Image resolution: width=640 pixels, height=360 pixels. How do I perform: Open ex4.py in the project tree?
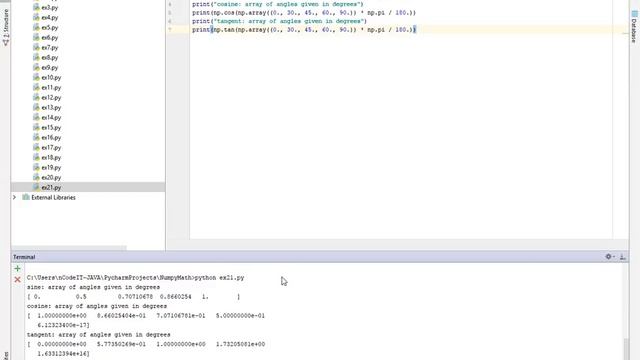[x=49, y=18]
